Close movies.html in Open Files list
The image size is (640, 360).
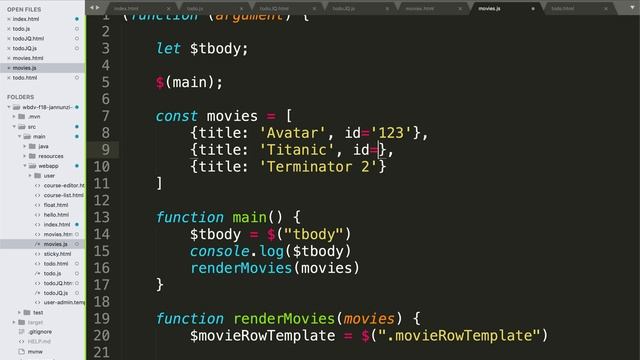tap(9, 58)
